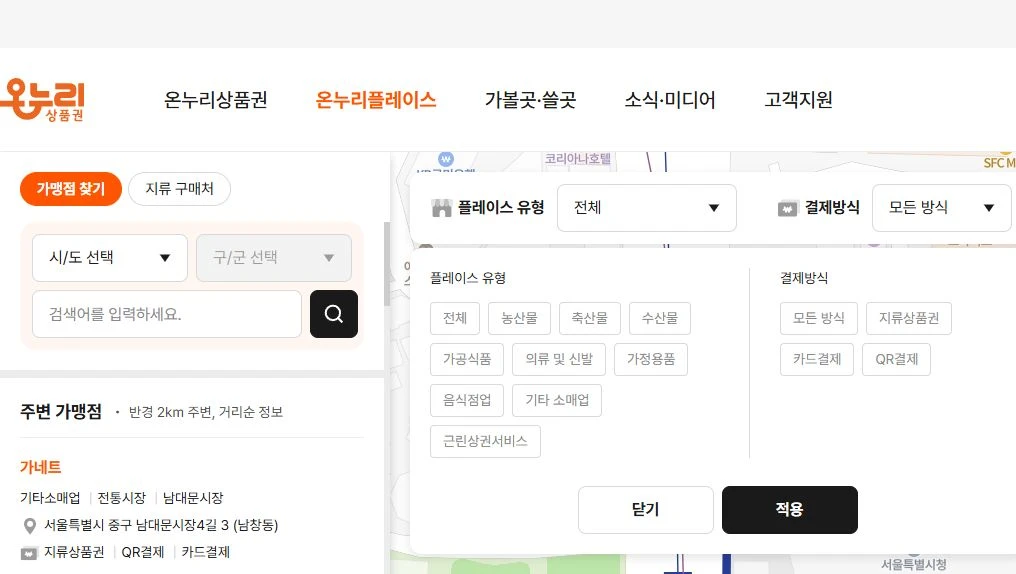
Task: Select the 전체 place type chip
Action: click(455, 318)
